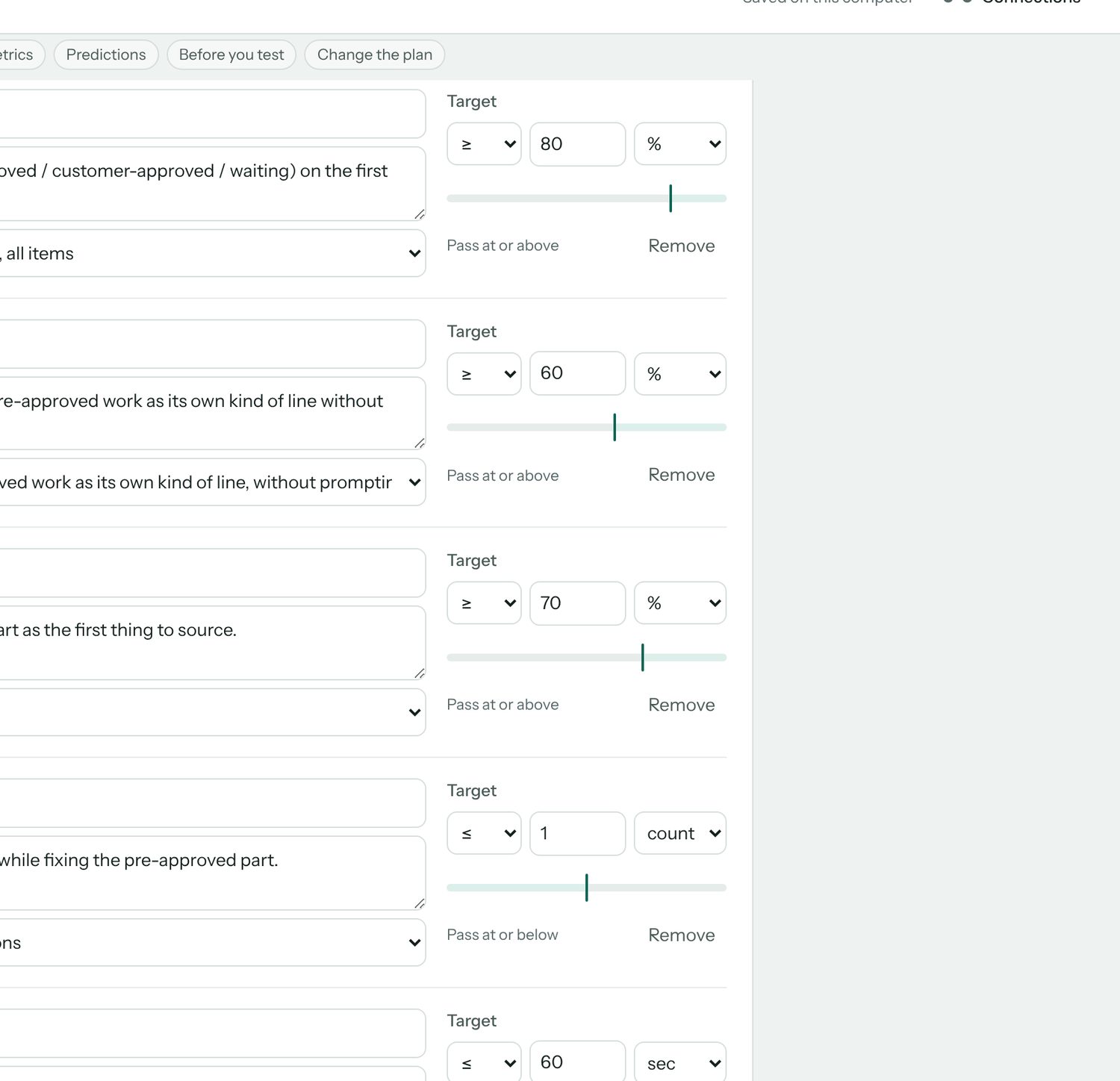Image resolution: width=1120 pixels, height=1081 pixels.
Task: Remove the metric with the 60 % target
Action: 682,475
